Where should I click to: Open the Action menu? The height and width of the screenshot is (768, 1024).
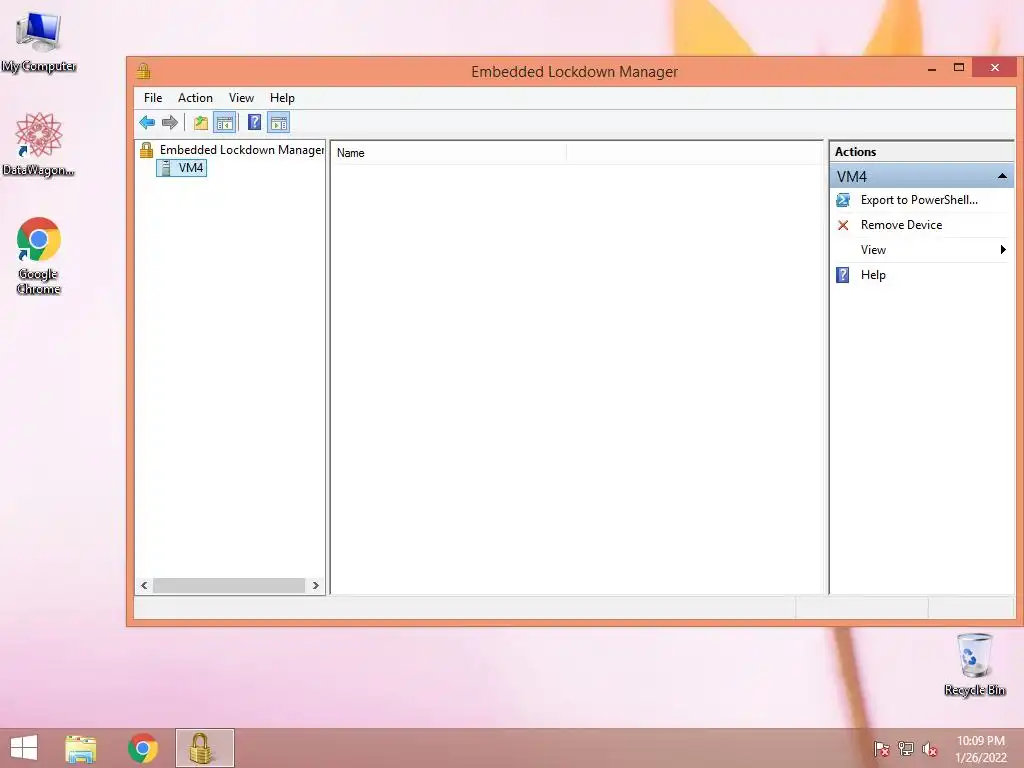pyautogui.click(x=195, y=98)
